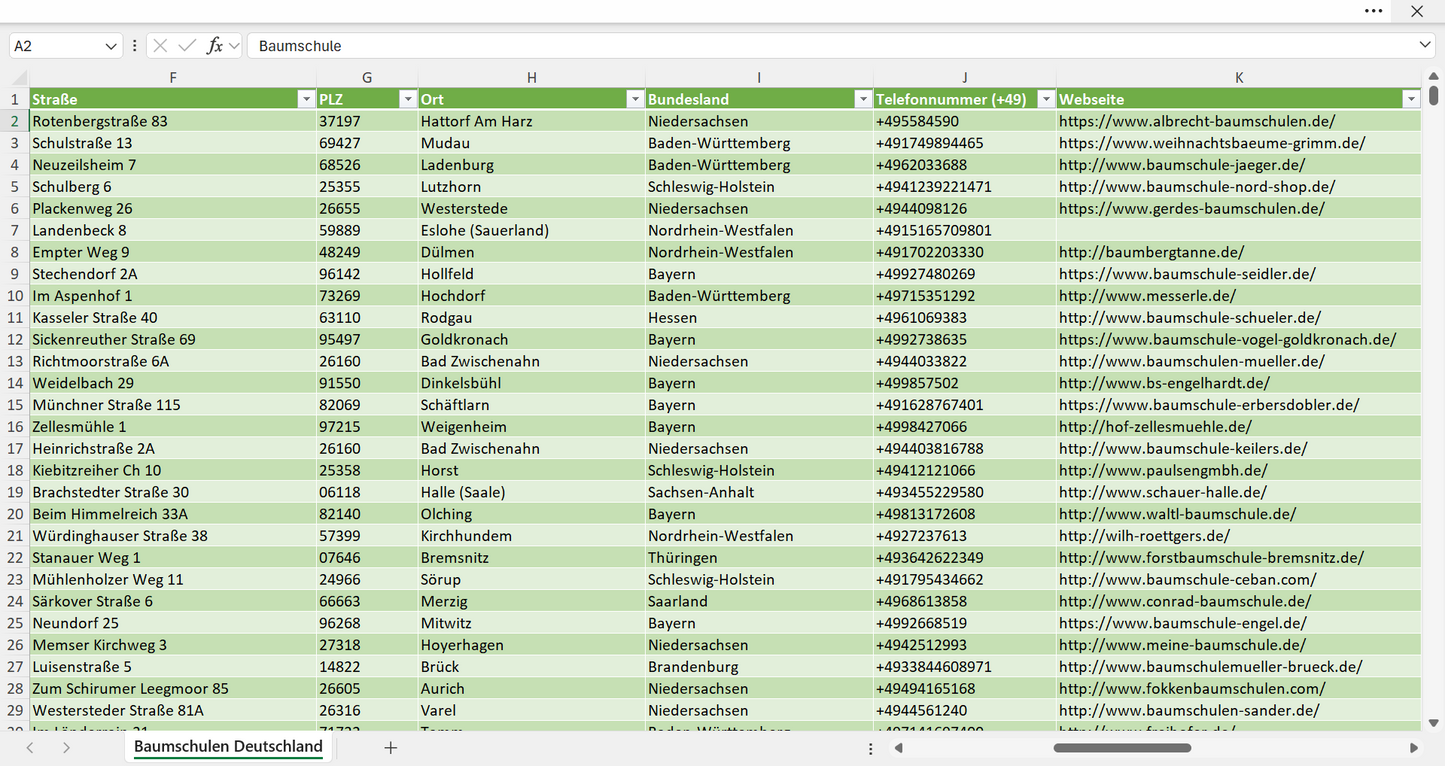Open the Bundesland filter dropdown
This screenshot has height=766, width=1445.
click(x=863, y=99)
